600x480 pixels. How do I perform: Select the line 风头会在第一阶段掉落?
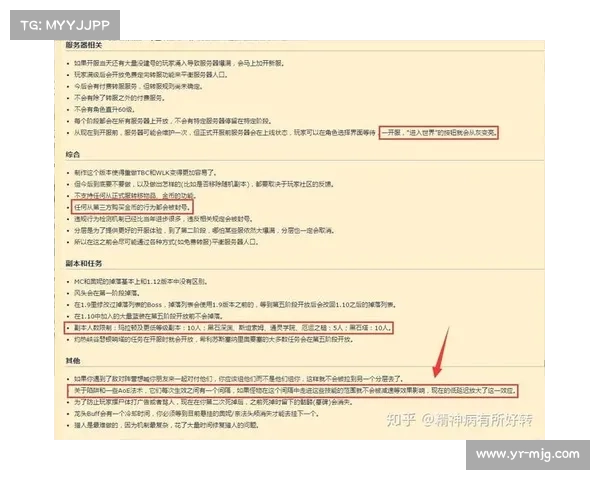(x=107, y=293)
